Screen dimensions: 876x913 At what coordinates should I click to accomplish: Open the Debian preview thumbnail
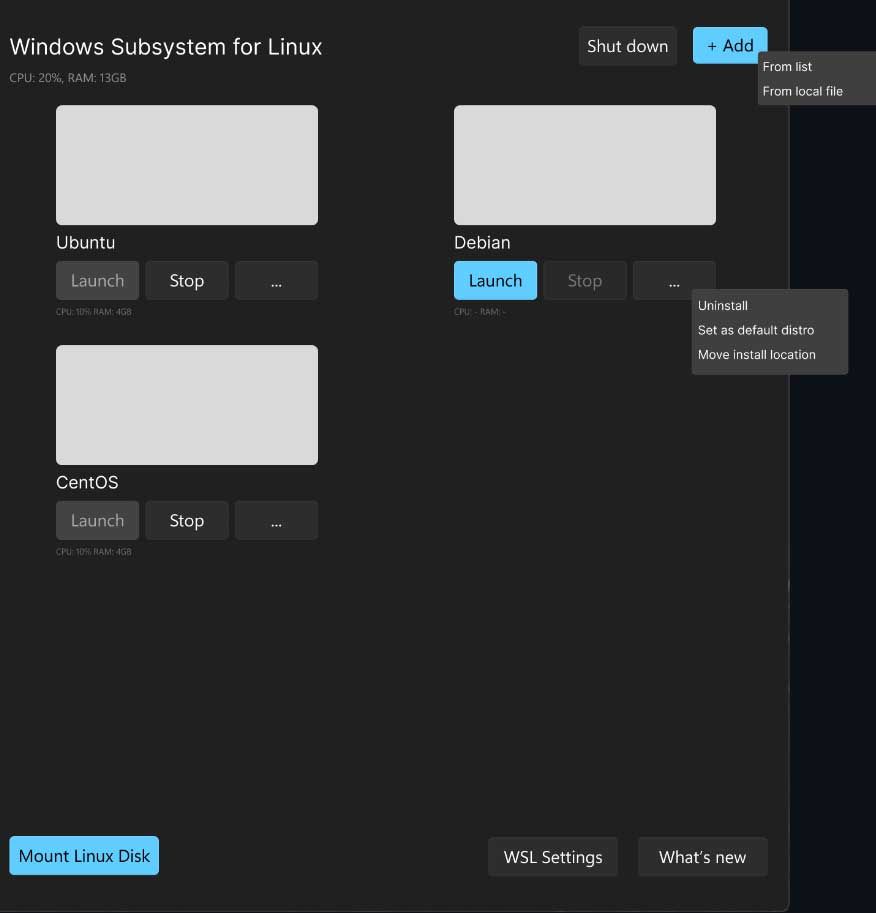pos(585,165)
